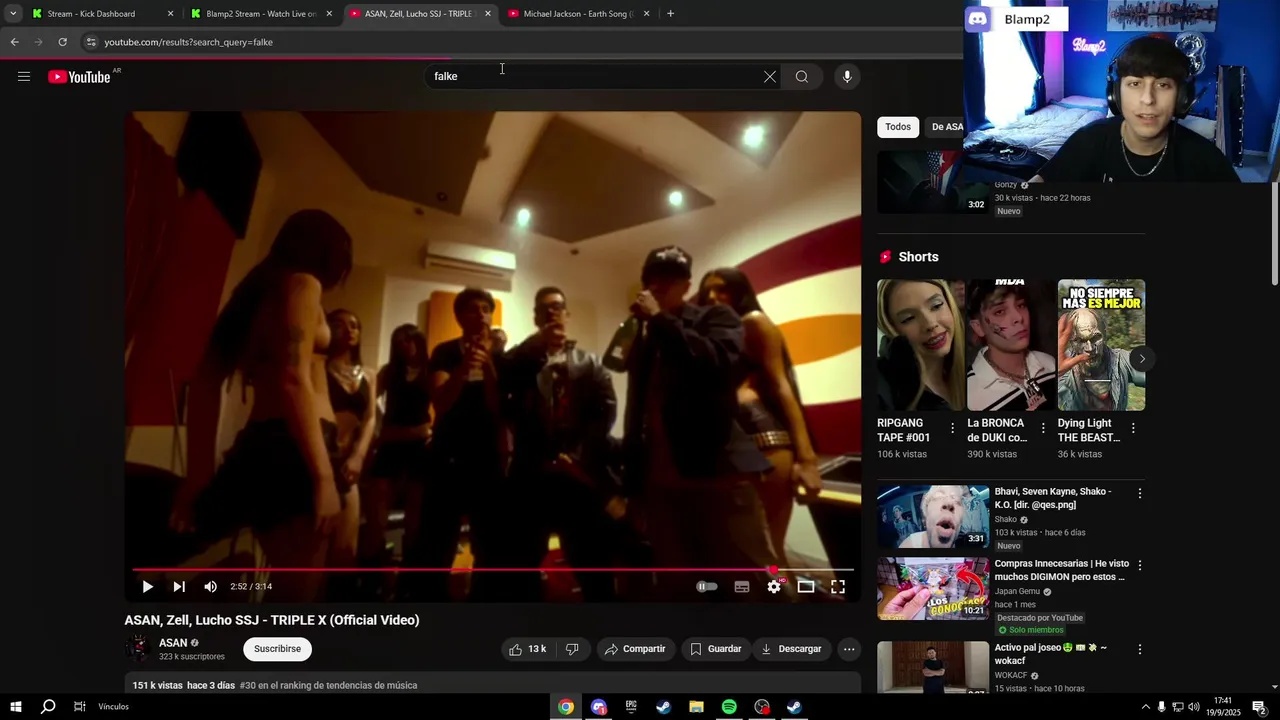Open more actions ellipsis under the video
This screenshot has width=1280, height=720.
click(x=849, y=649)
